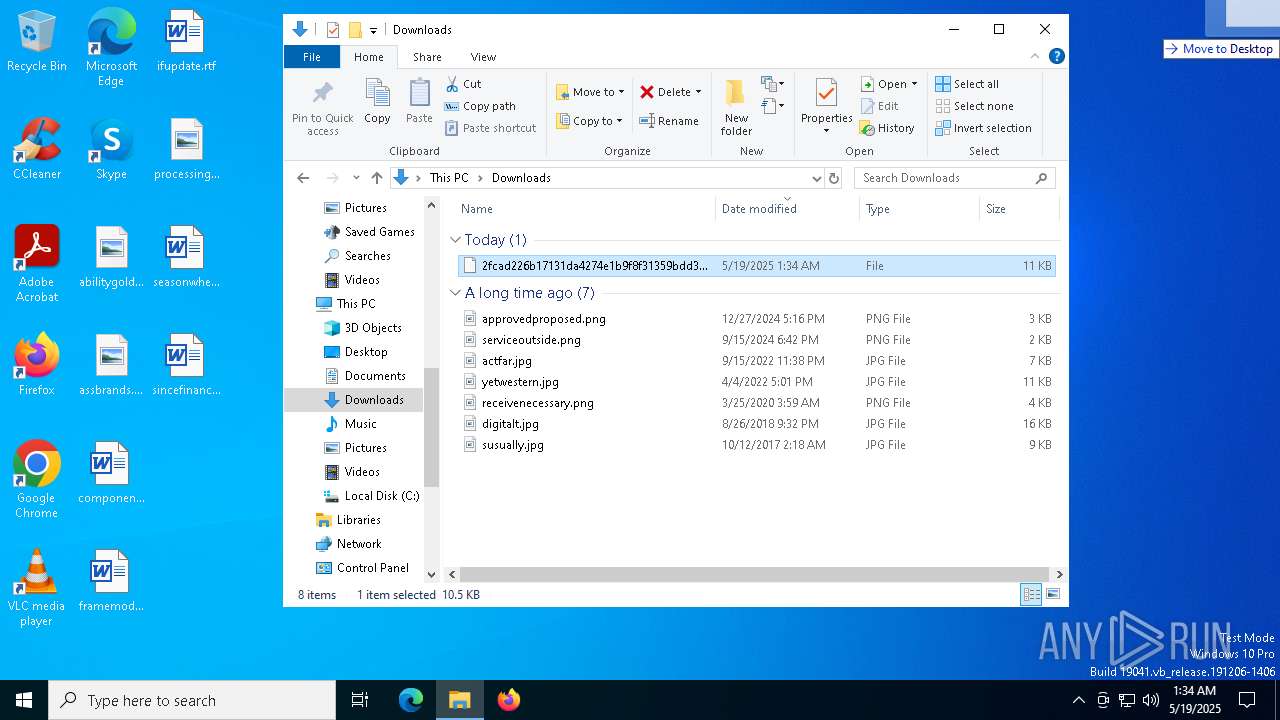Open Network in the navigation pane
Image resolution: width=1280 pixels, height=720 pixels.
tap(349, 544)
